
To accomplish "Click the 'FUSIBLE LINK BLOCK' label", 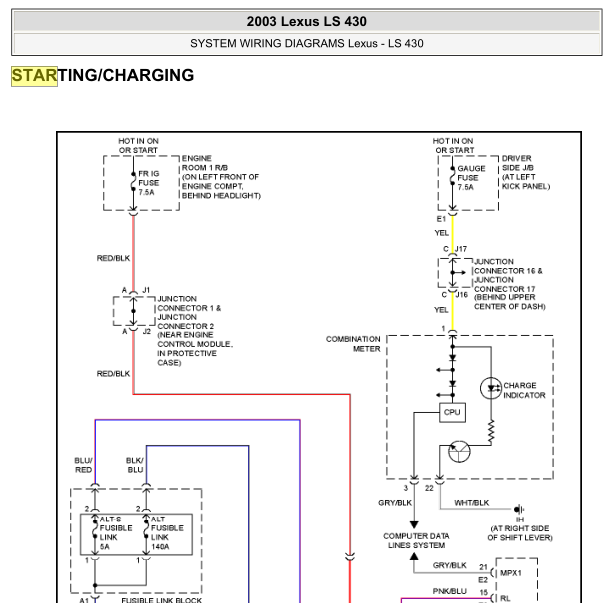I will pos(161,600).
